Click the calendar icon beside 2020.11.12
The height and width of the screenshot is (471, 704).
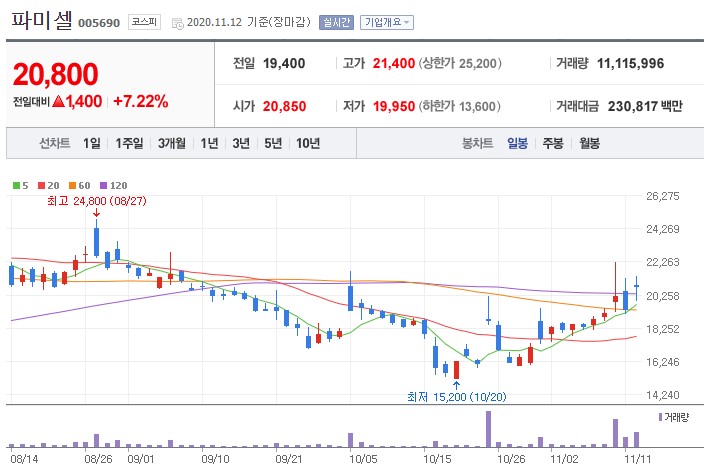[x=178, y=23]
